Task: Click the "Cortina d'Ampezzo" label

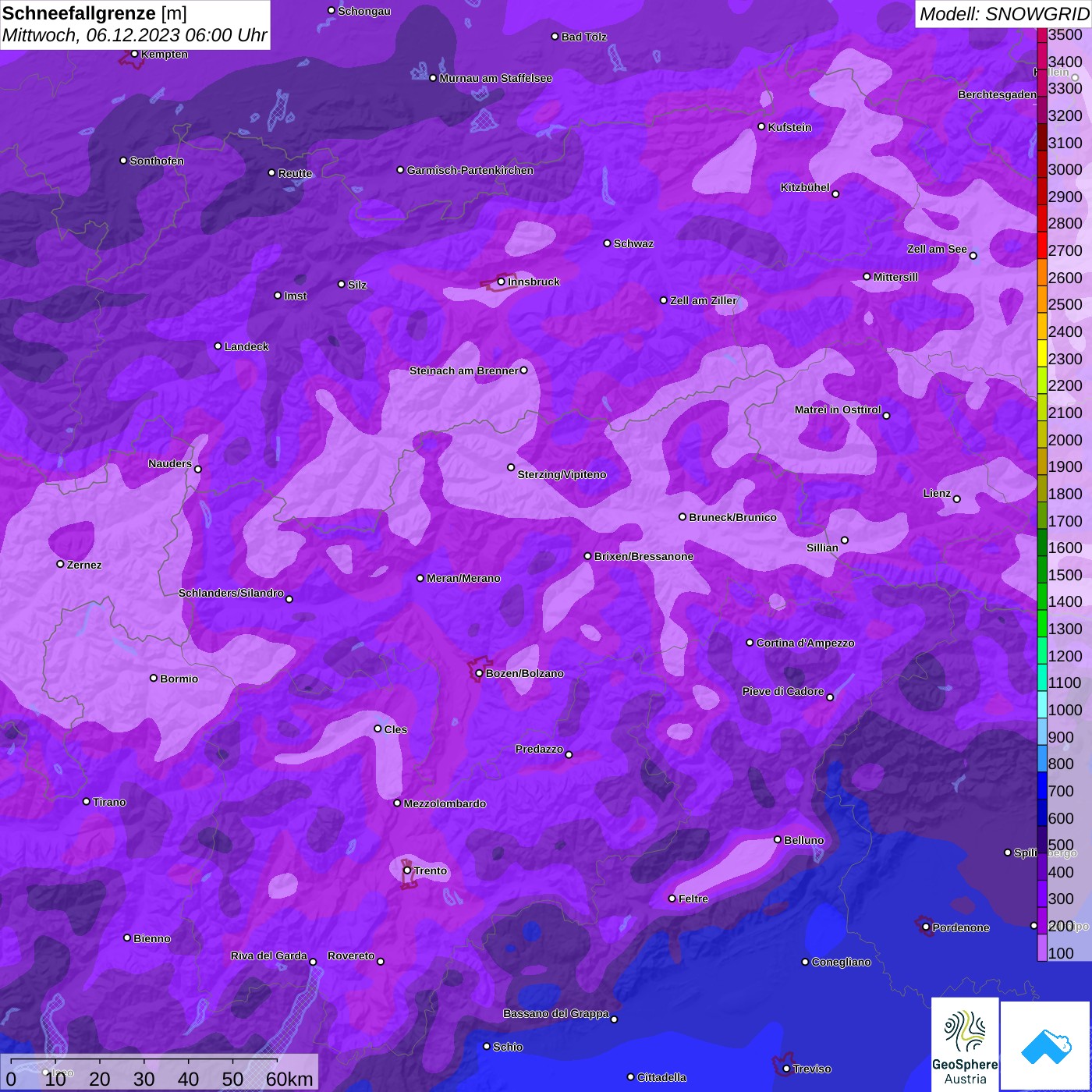Action: coord(806,643)
